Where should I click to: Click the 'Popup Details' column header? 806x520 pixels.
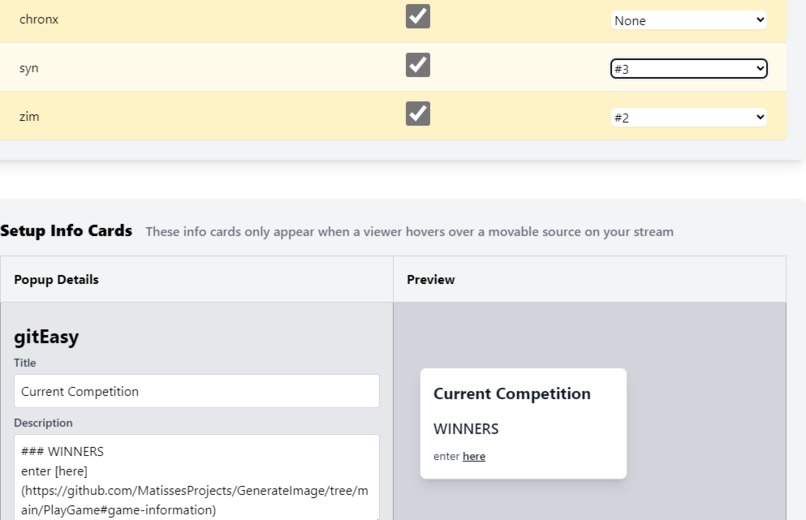pos(56,280)
